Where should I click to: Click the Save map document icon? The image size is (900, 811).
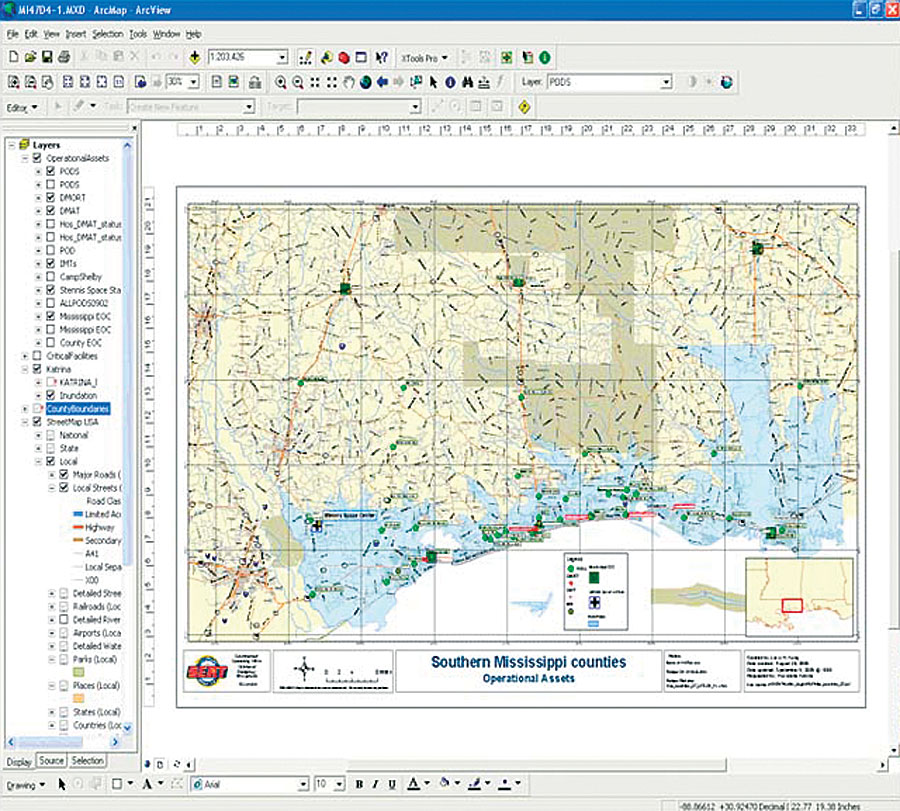pos(46,58)
